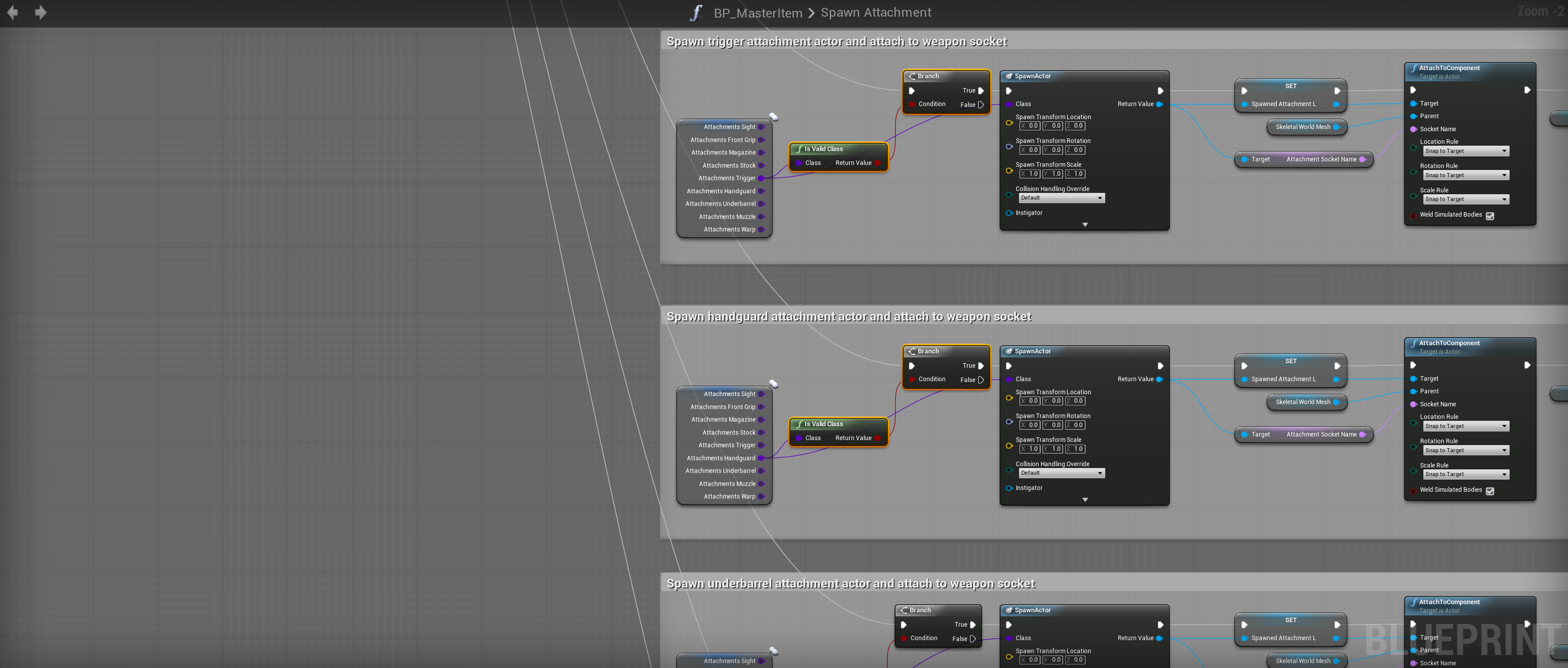Click Spawn Transform Location X field in top SpawnActor
This screenshot has width=1568, height=668.
point(1030,126)
